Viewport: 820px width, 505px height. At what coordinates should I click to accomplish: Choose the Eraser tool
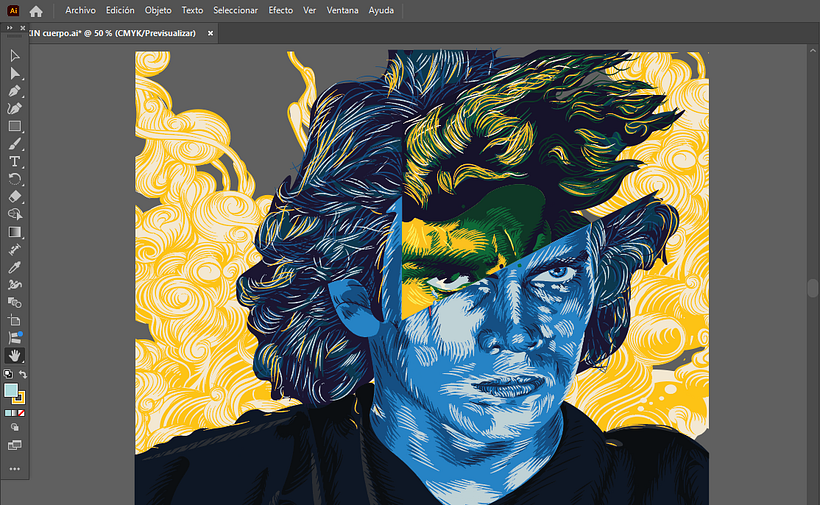pyautogui.click(x=15, y=196)
